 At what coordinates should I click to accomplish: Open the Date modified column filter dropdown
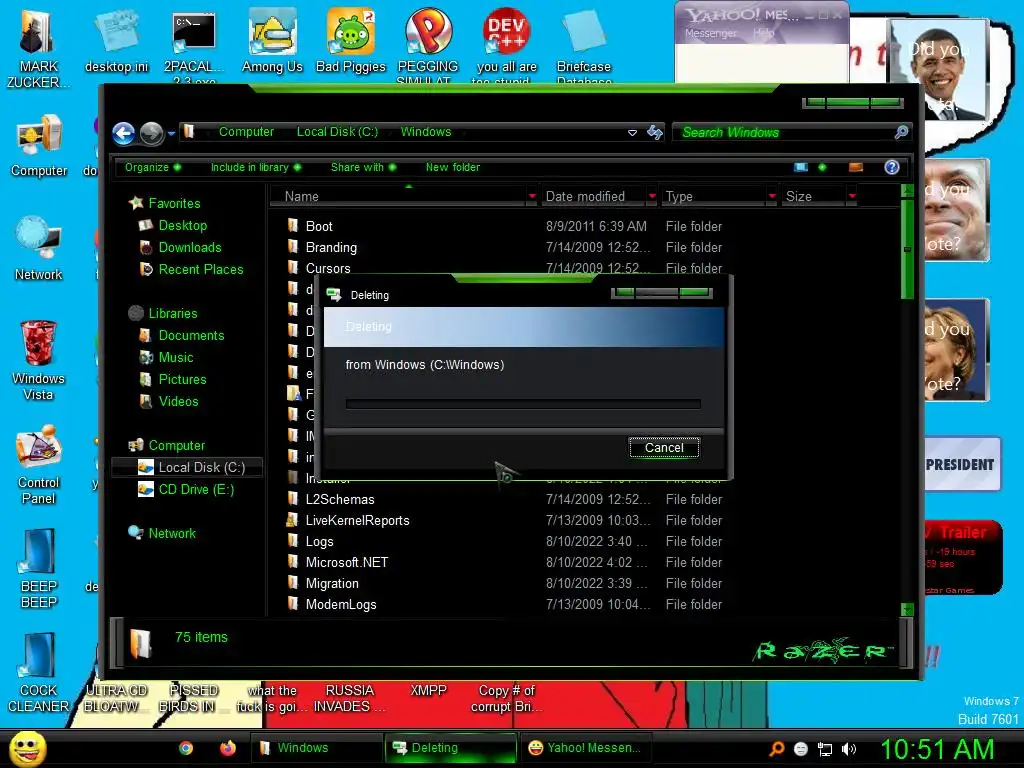(652, 196)
